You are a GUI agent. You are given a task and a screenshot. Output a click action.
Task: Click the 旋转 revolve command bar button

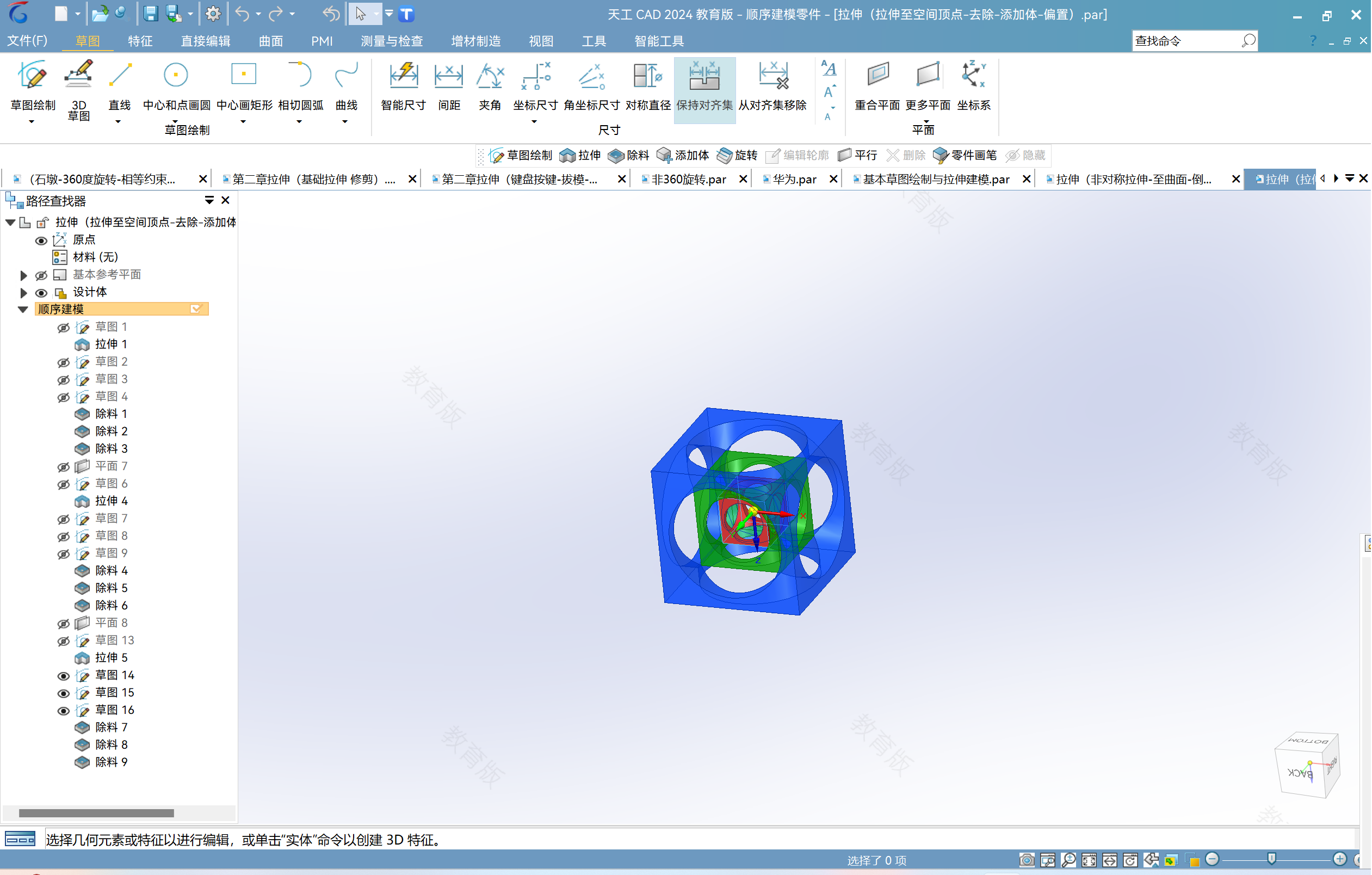(737, 155)
